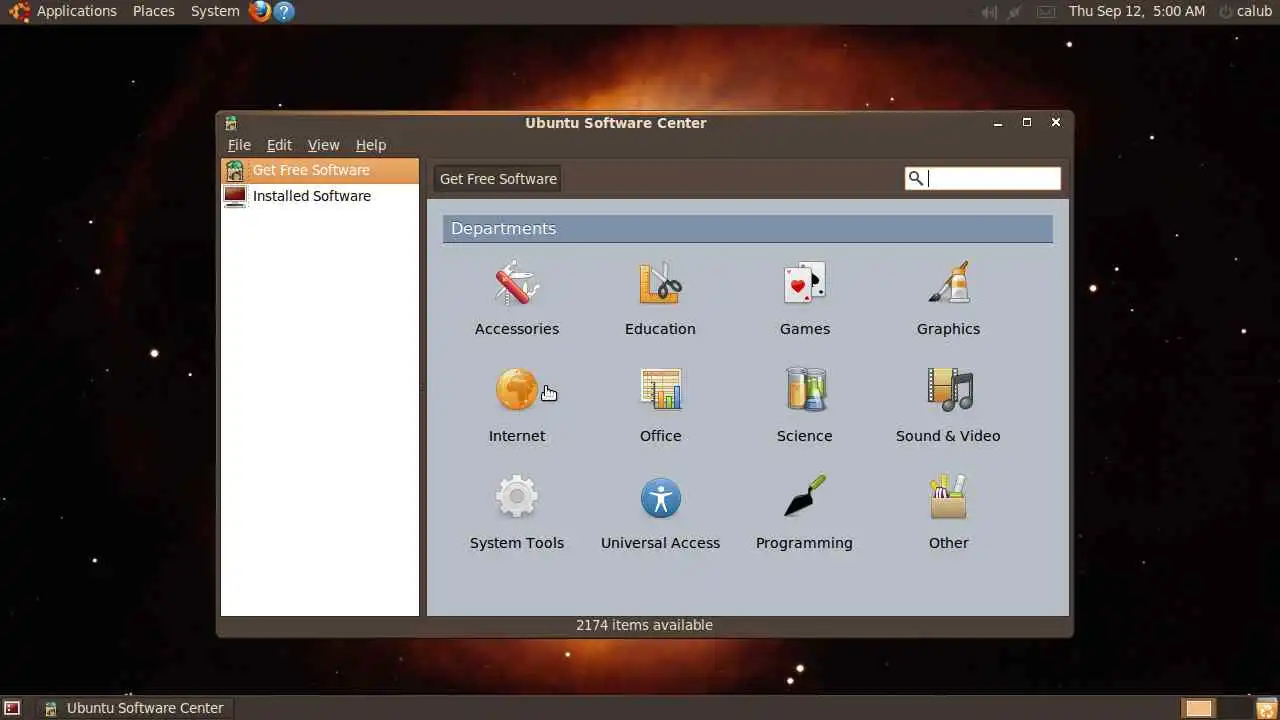1280x720 pixels.
Task: Open the Other department icon
Action: point(949,496)
